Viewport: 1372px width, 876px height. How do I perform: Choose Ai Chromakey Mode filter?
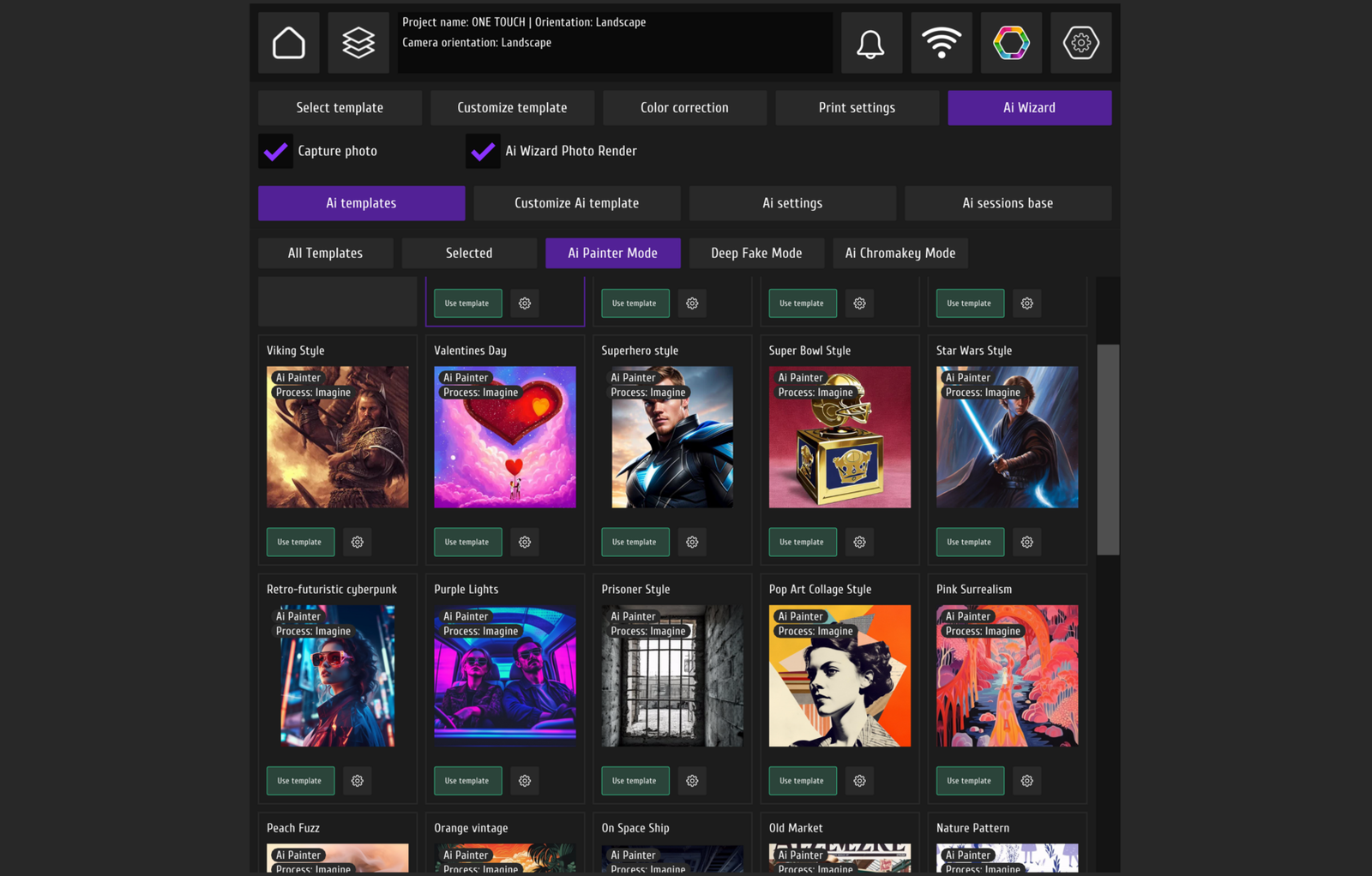tap(900, 253)
